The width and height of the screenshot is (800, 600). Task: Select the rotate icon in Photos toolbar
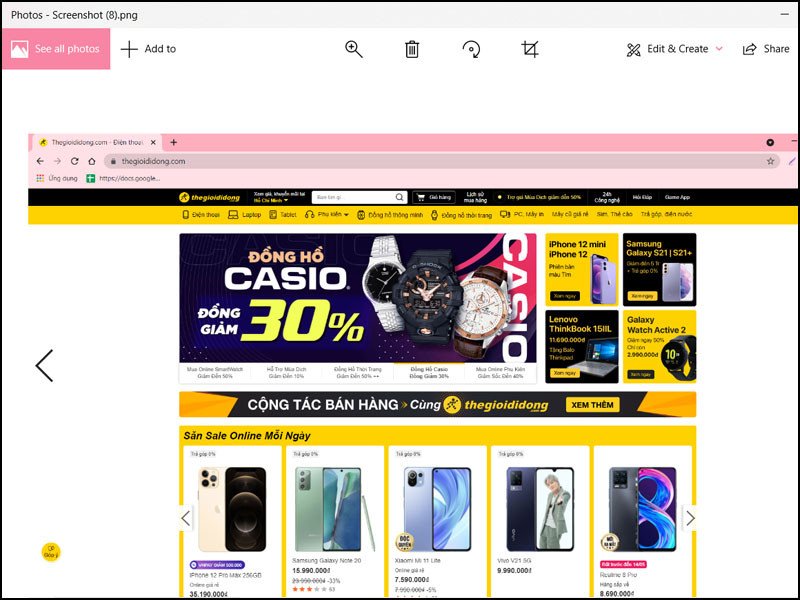[473, 48]
